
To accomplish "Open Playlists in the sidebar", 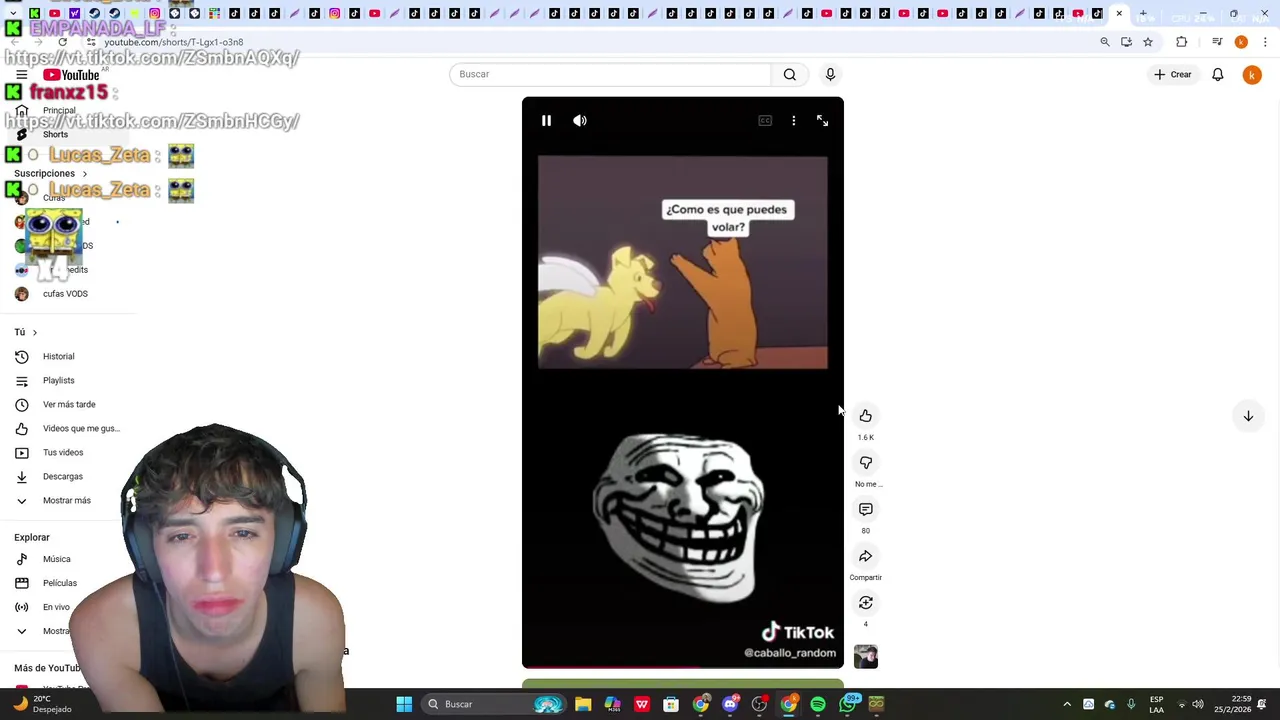I will (58, 380).
